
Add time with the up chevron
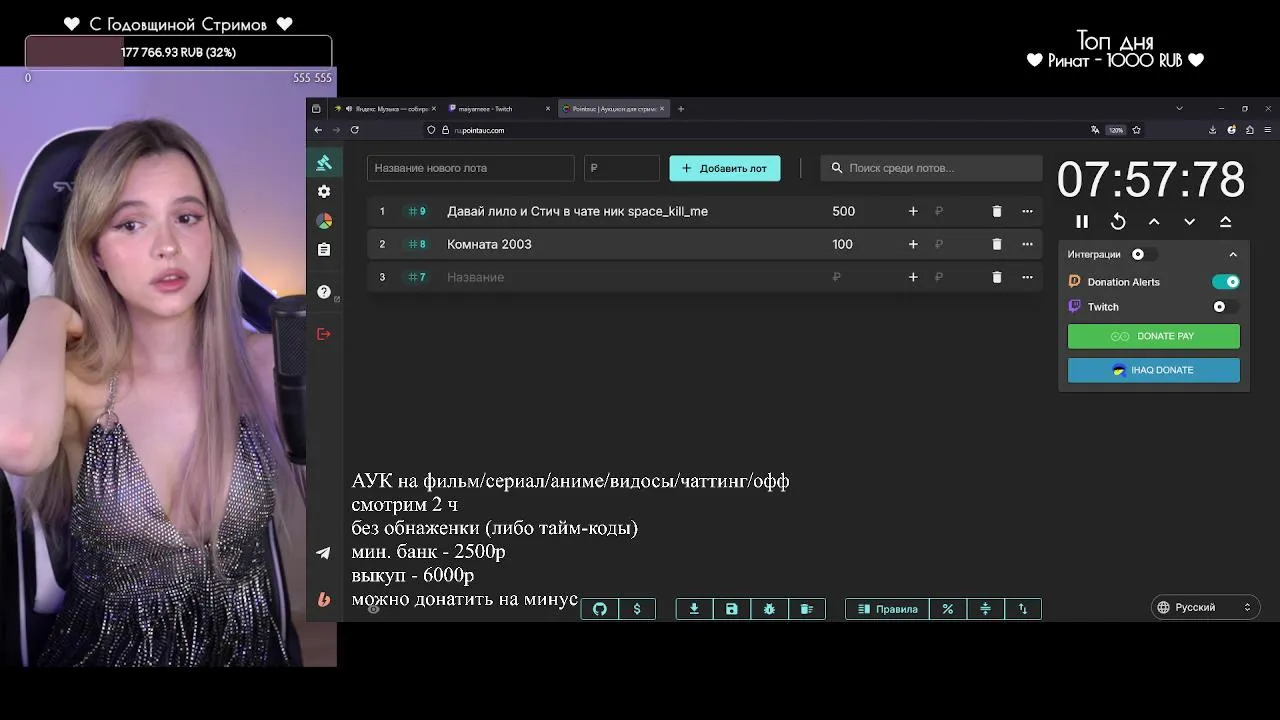(1154, 222)
